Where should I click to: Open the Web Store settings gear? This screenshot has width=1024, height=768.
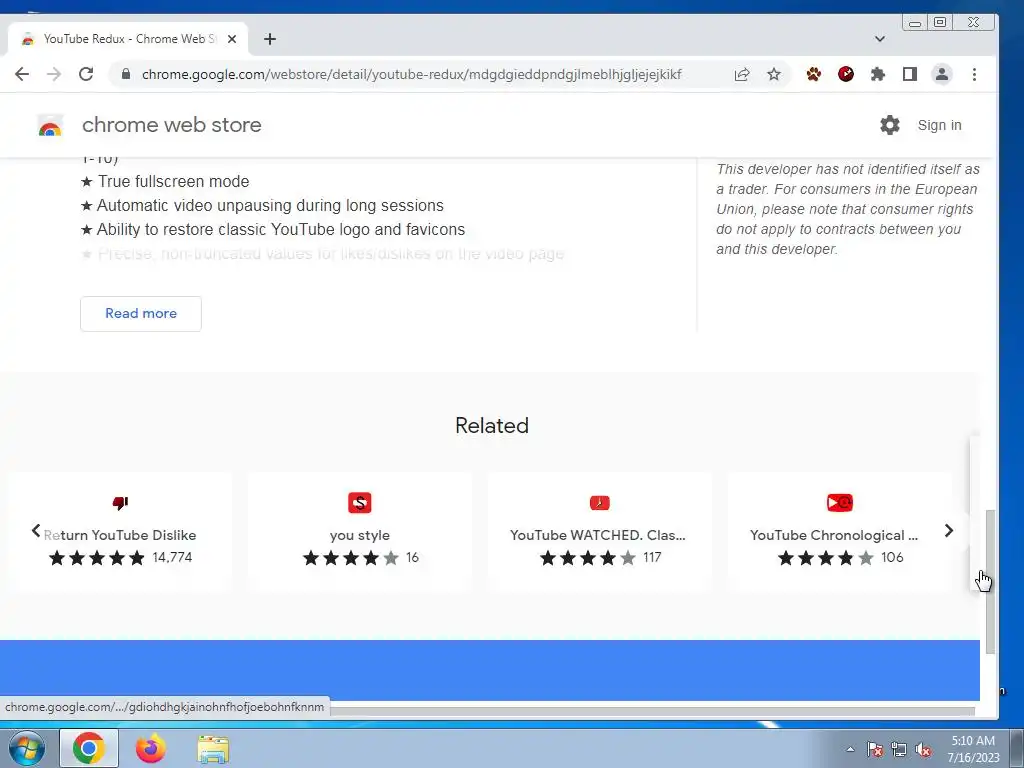889,125
